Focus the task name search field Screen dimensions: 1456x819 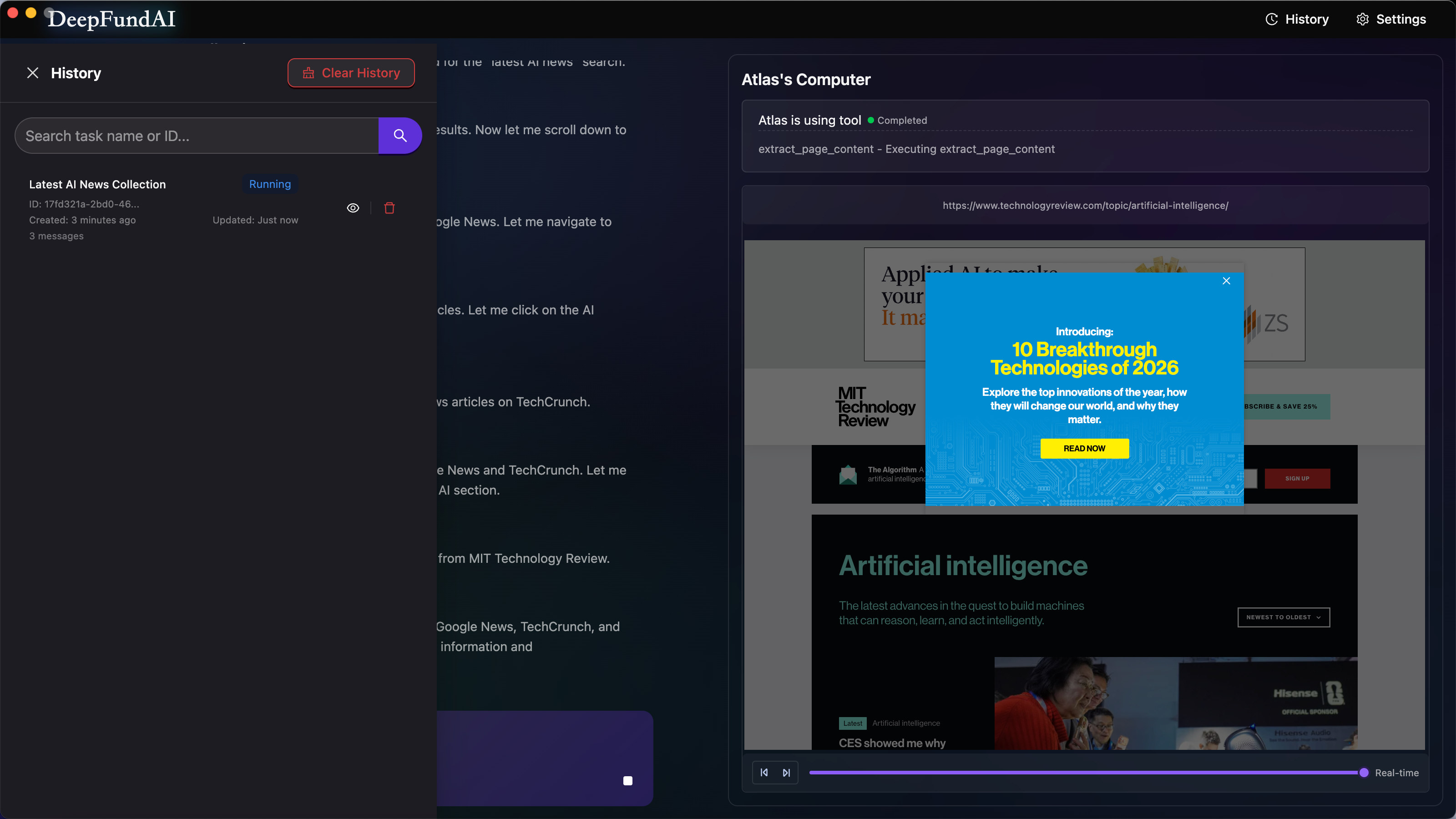click(197, 136)
